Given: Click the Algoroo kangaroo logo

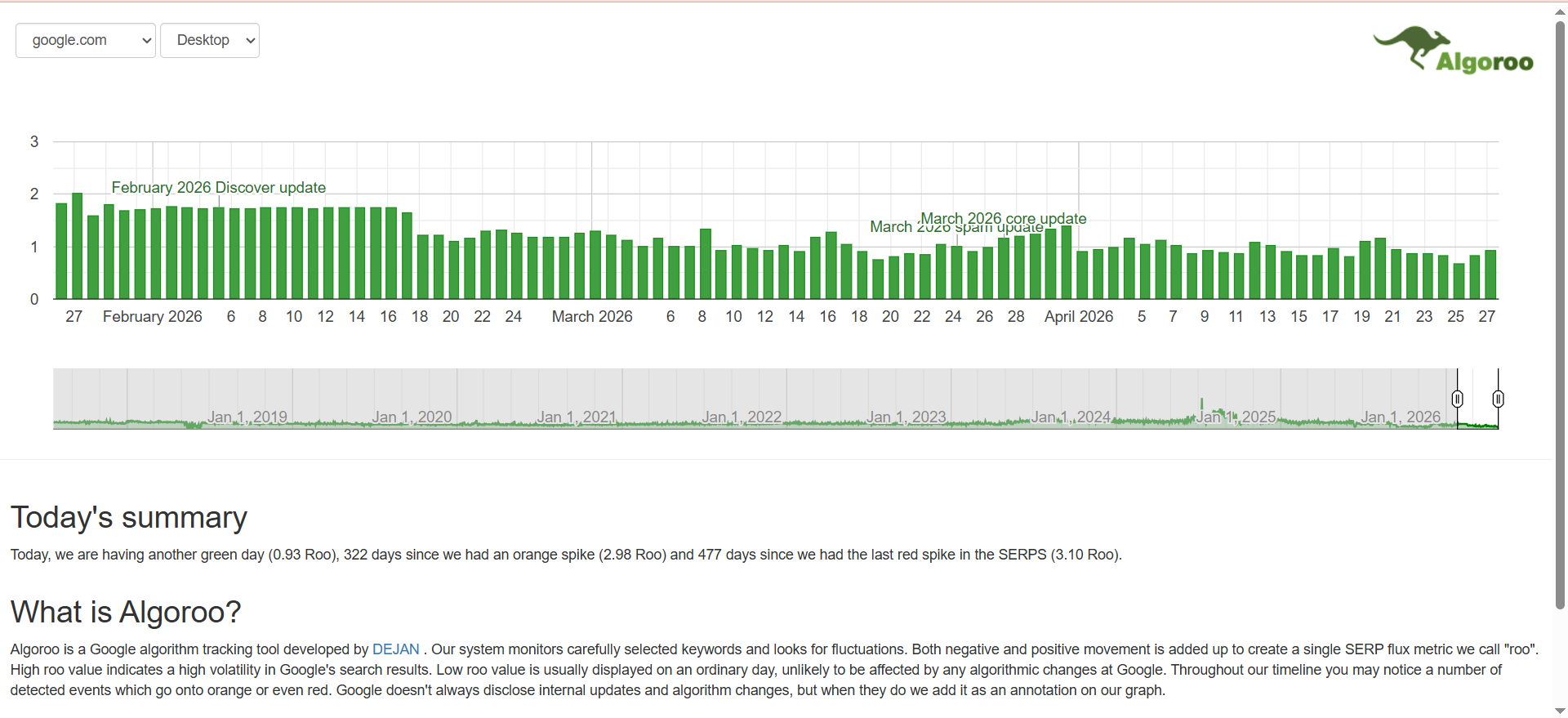Looking at the screenshot, I should point(1453,50).
